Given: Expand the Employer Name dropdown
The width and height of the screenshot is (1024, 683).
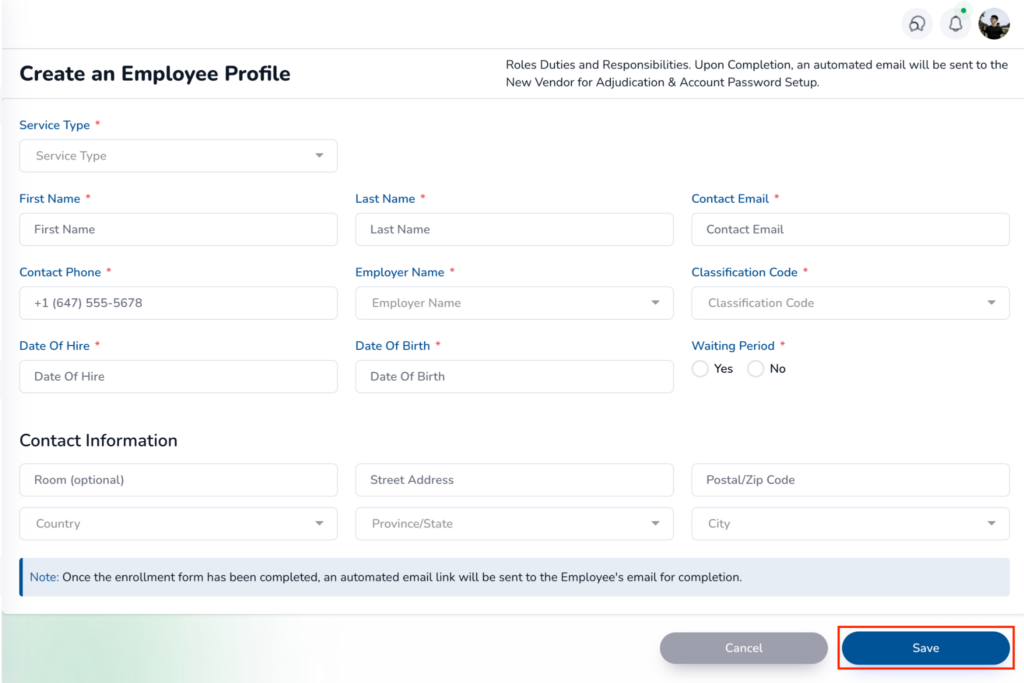Looking at the screenshot, I should click(514, 303).
